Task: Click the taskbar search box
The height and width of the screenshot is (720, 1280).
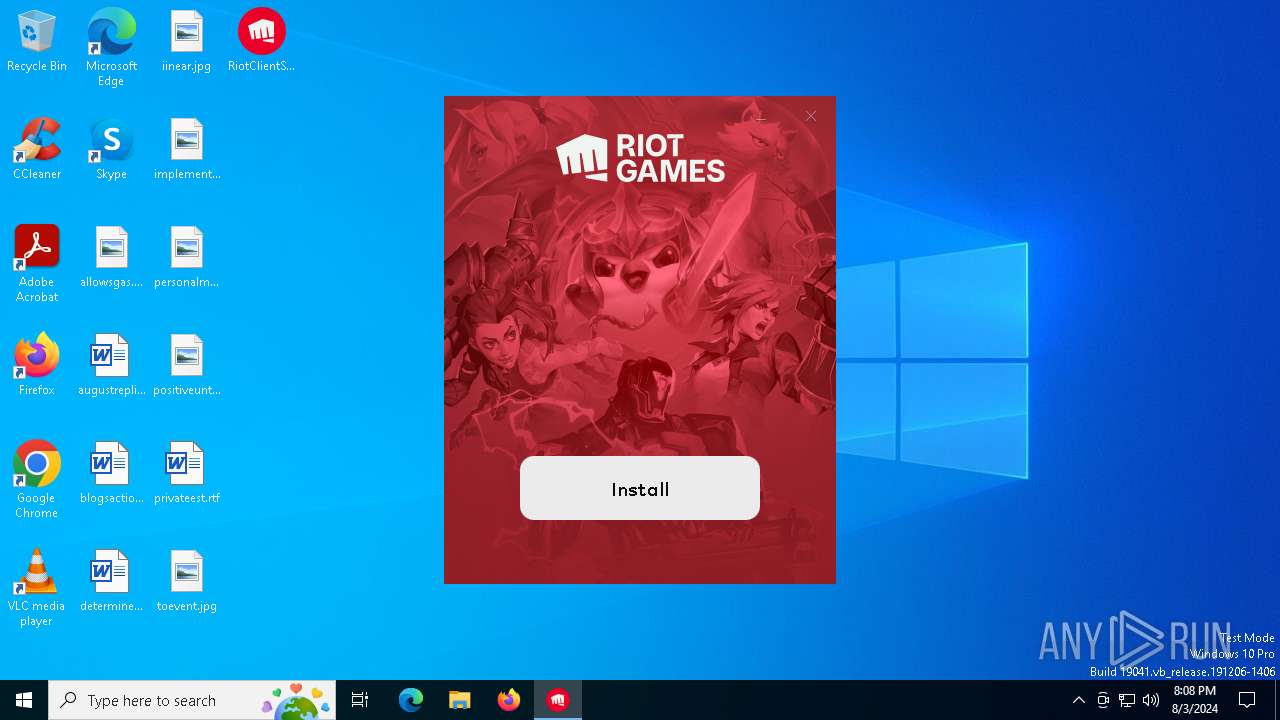Action: tap(192, 700)
